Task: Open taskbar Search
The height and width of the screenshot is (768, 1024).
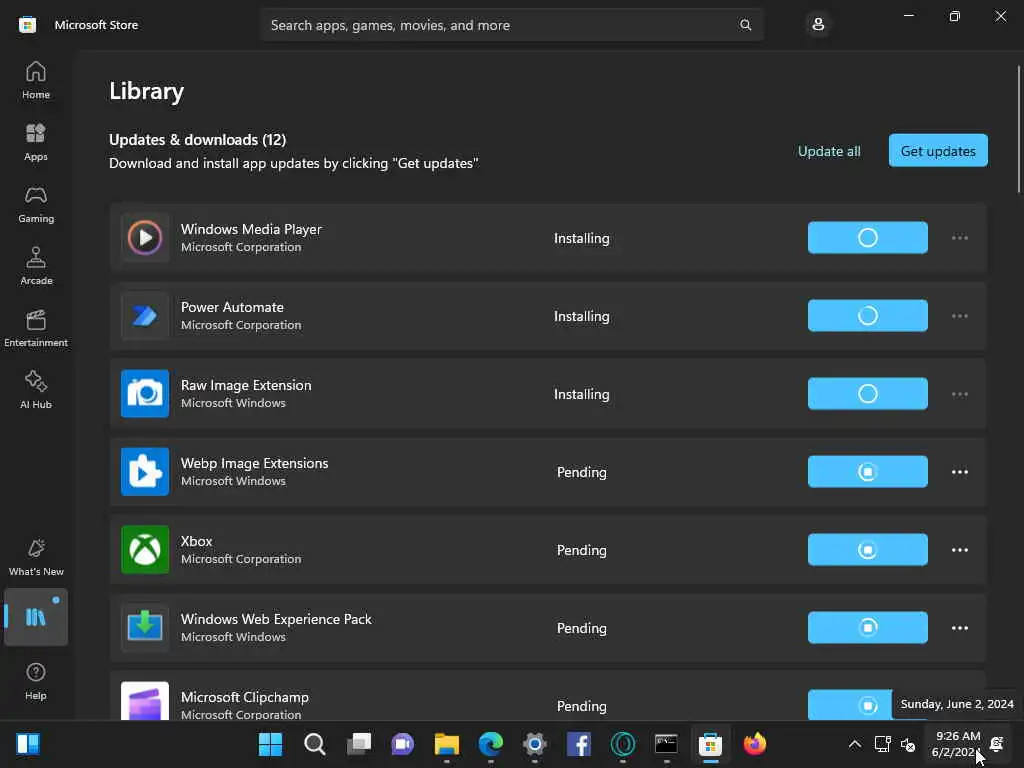Action: coord(314,744)
